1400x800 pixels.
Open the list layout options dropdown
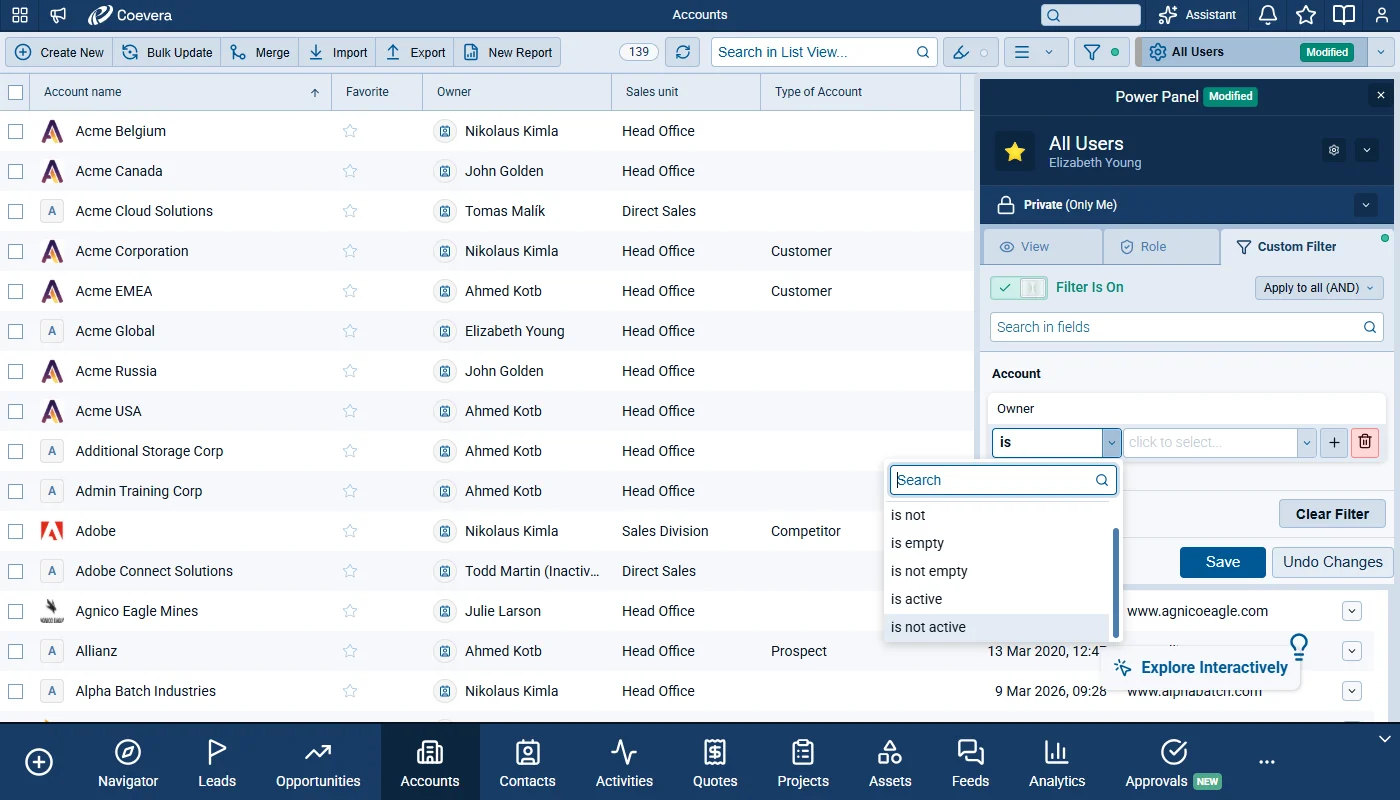(1035, 52)
